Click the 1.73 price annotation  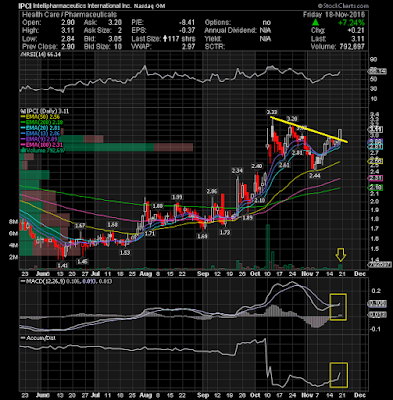coord(225,233)
